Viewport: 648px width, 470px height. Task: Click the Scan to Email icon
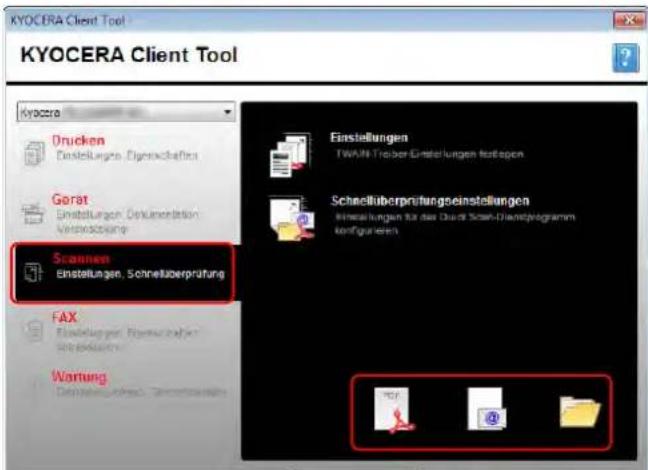coord(487,409)
